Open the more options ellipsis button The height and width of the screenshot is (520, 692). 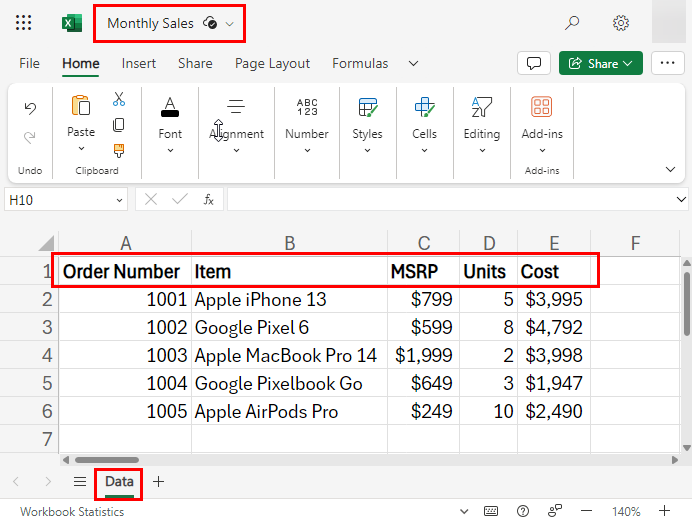pyautogui.click(x=667, y=63)
